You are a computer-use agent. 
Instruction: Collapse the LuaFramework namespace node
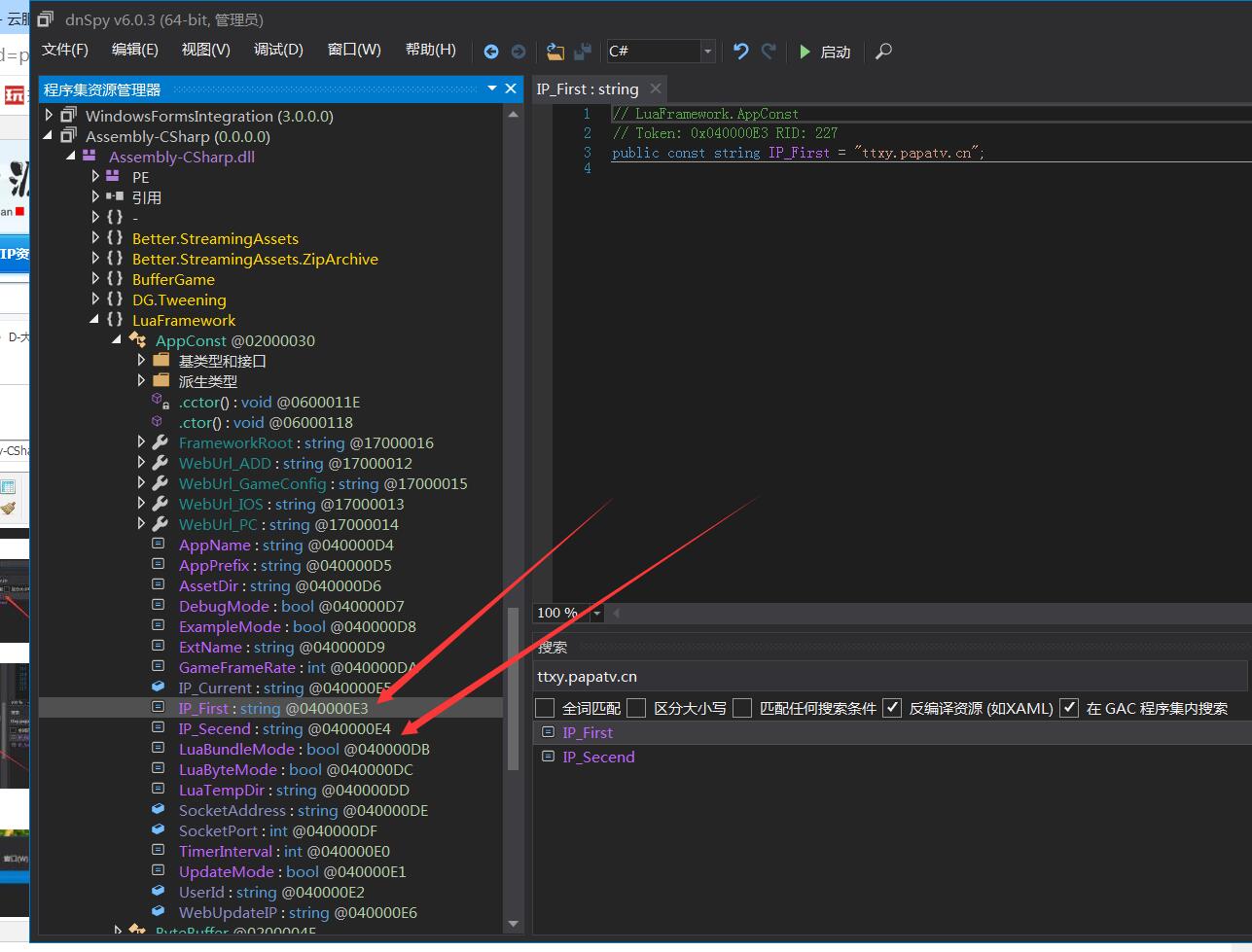(x=95, y=320)
